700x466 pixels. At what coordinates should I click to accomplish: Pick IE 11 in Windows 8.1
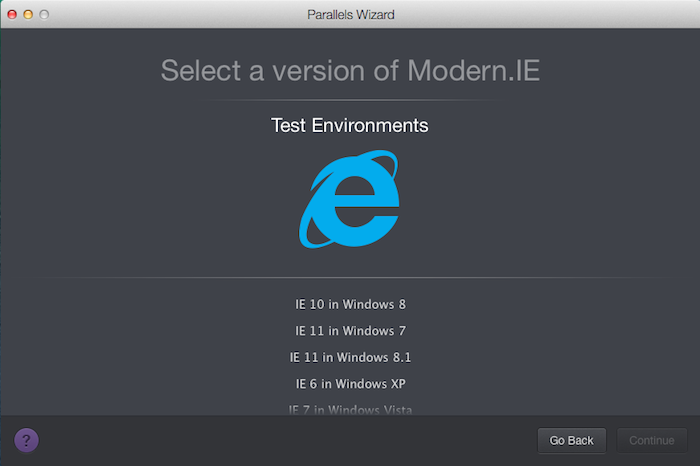click(x=350, y=358)
